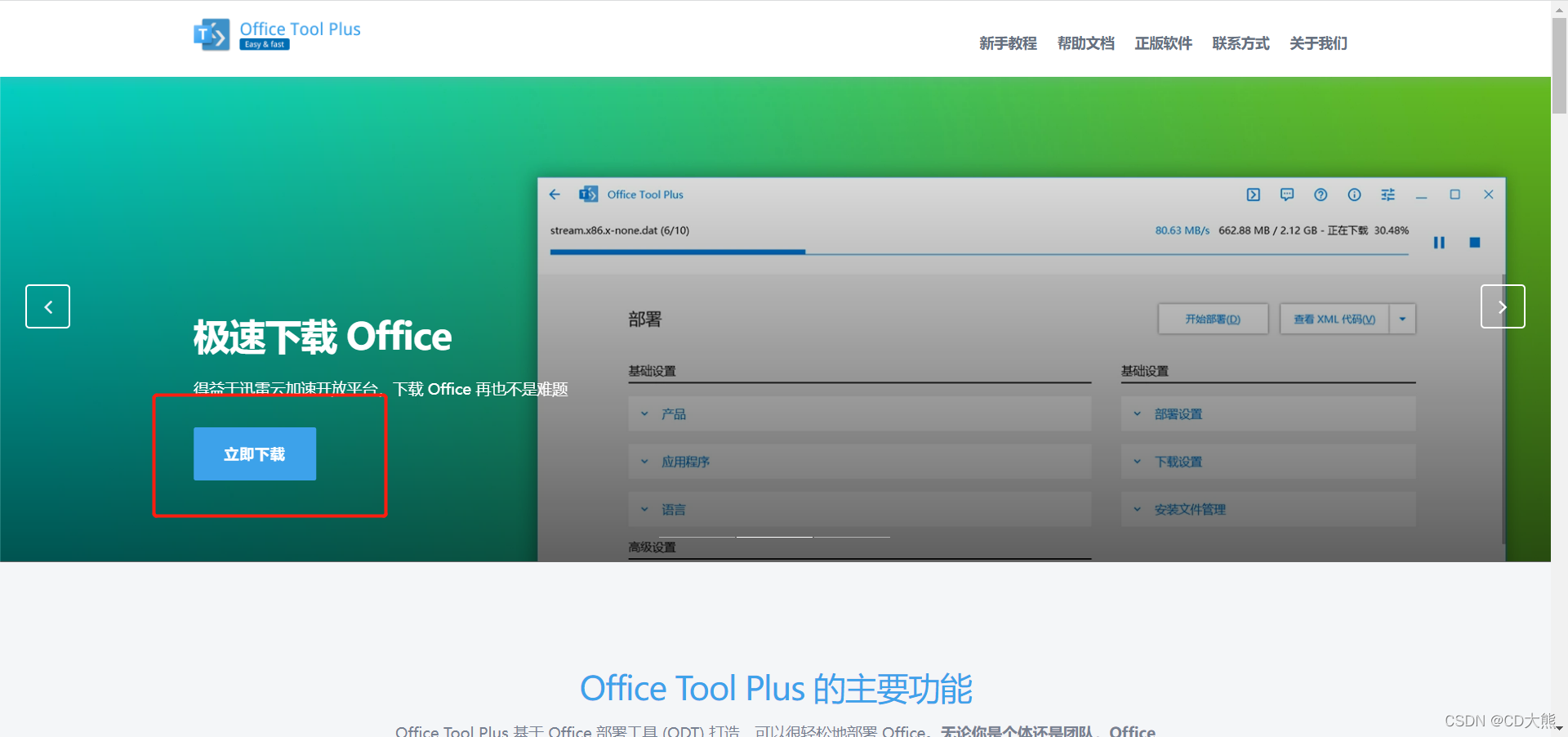Click the 极速下载 Office headline text
Viewport: 1568px width, 737px height.
(323, 337)
